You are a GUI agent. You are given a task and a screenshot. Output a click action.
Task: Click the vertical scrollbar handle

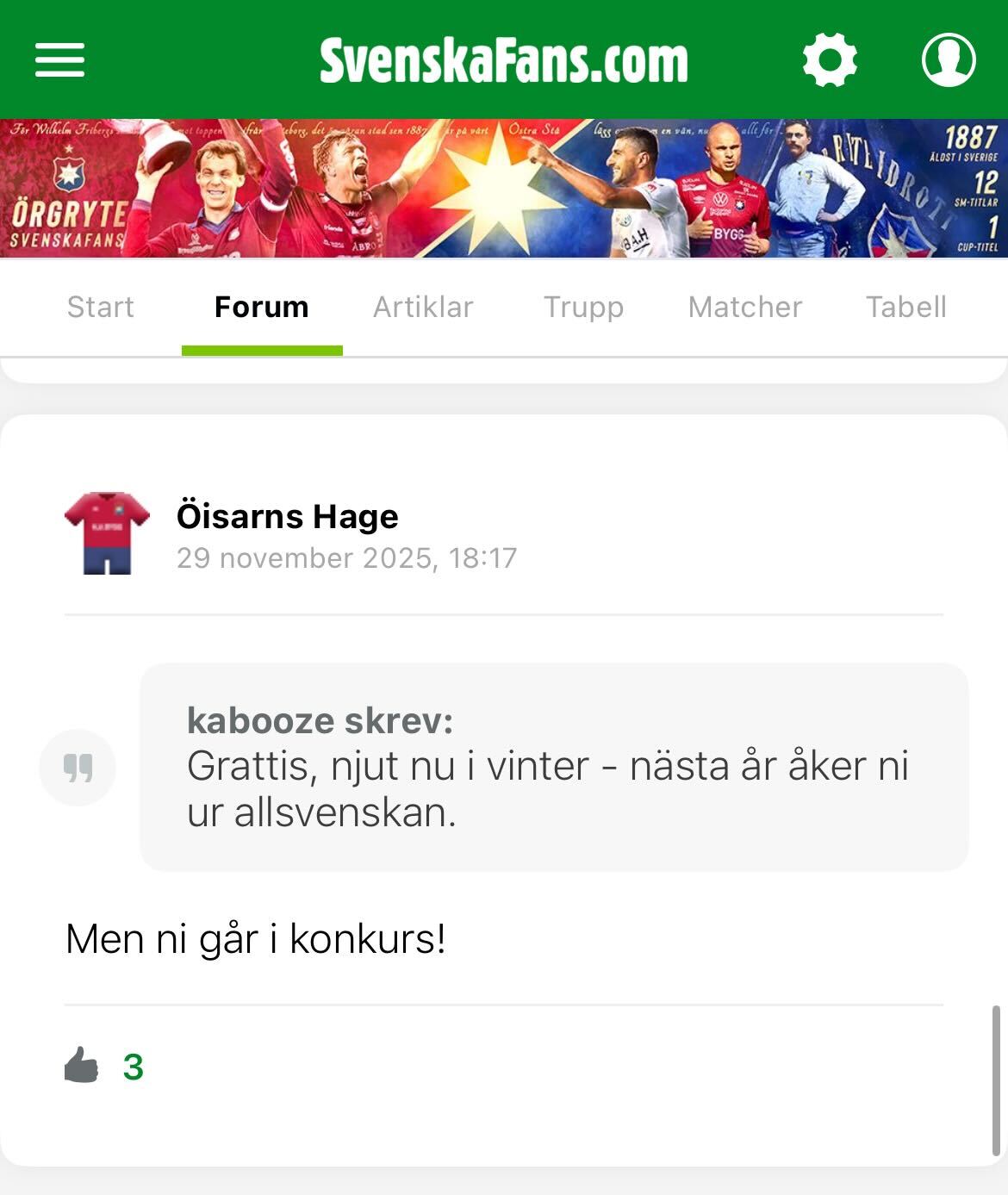point(996,1080)
